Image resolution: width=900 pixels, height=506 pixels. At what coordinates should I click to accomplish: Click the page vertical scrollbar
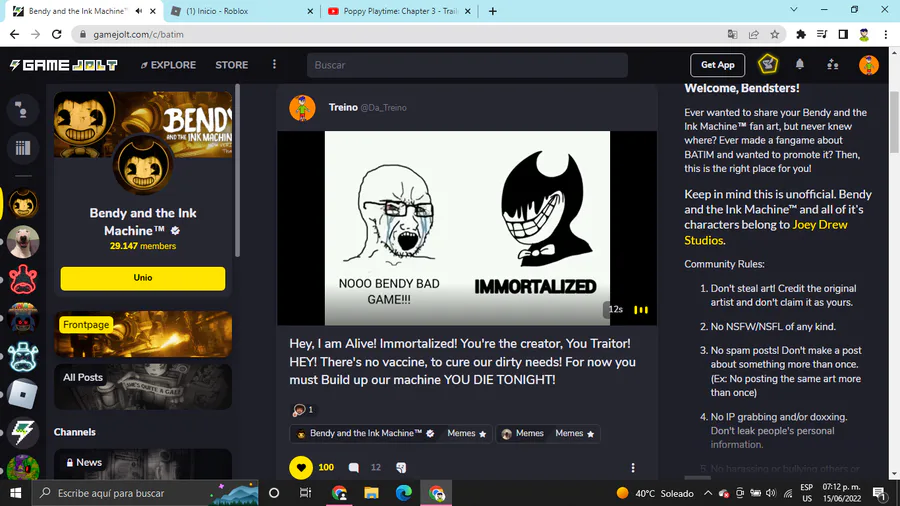894,122
